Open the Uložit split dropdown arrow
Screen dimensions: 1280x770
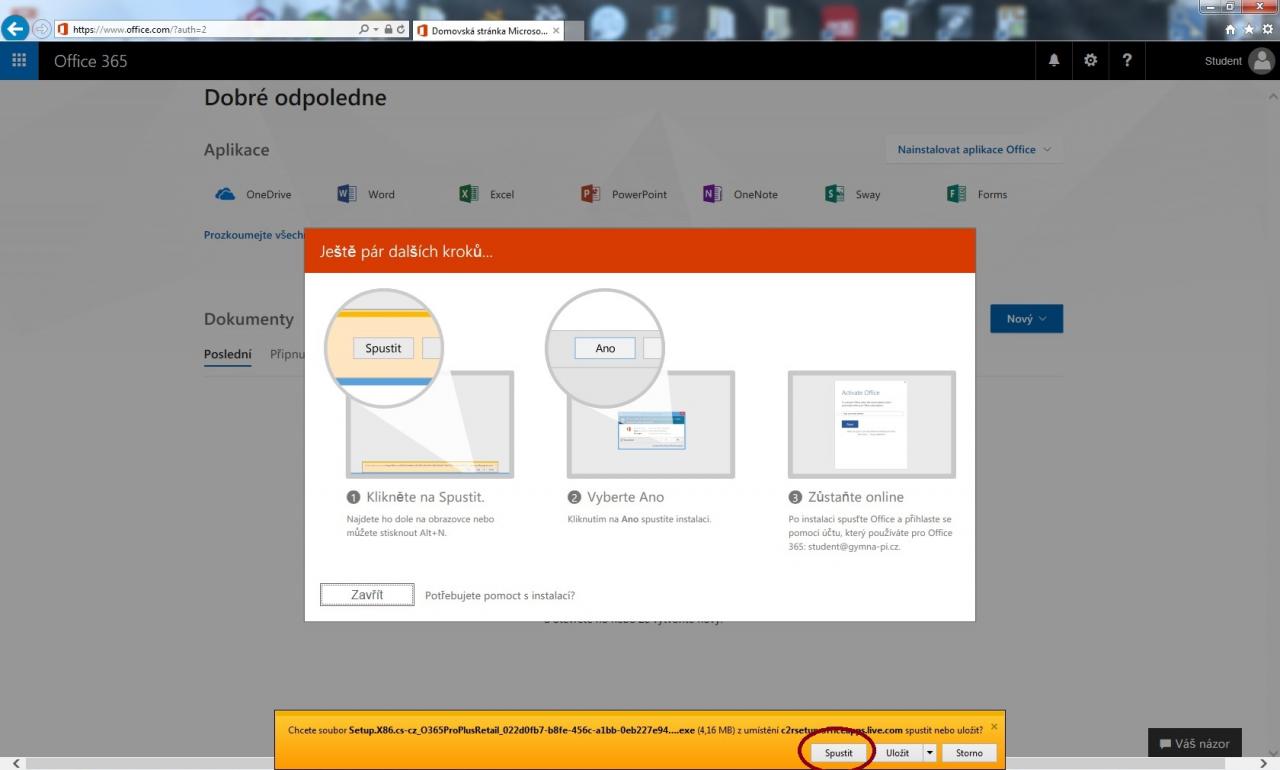coord(929,753)
